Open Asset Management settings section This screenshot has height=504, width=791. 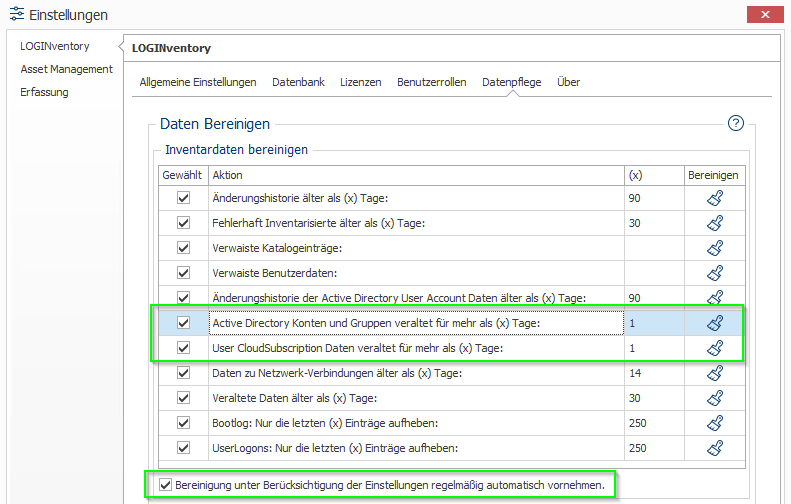click(x=67, y=69)
